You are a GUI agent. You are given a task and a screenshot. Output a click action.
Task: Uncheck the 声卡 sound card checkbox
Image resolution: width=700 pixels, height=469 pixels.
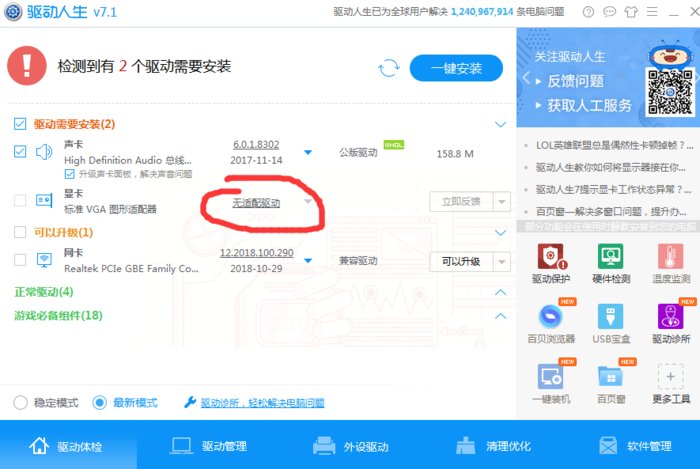pyautogui.click(x=20, y=151)
